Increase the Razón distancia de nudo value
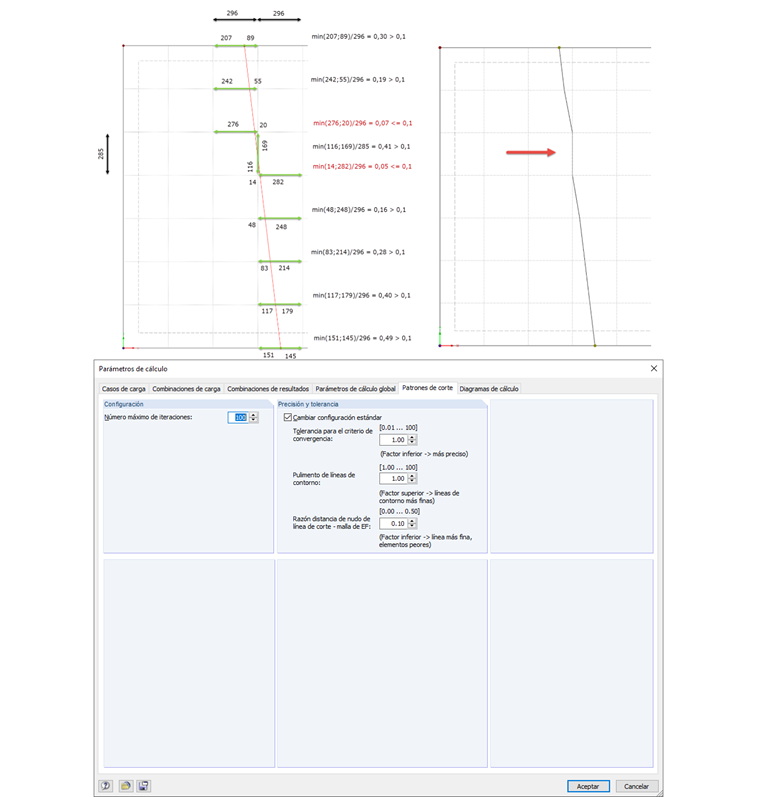 (x=412, y=520)
